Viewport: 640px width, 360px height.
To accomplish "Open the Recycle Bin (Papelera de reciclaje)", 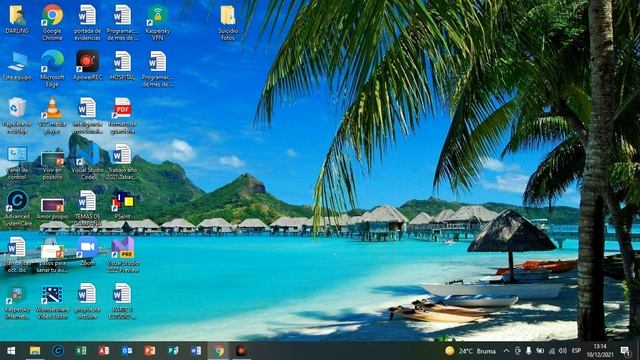I will pos(17,116).
